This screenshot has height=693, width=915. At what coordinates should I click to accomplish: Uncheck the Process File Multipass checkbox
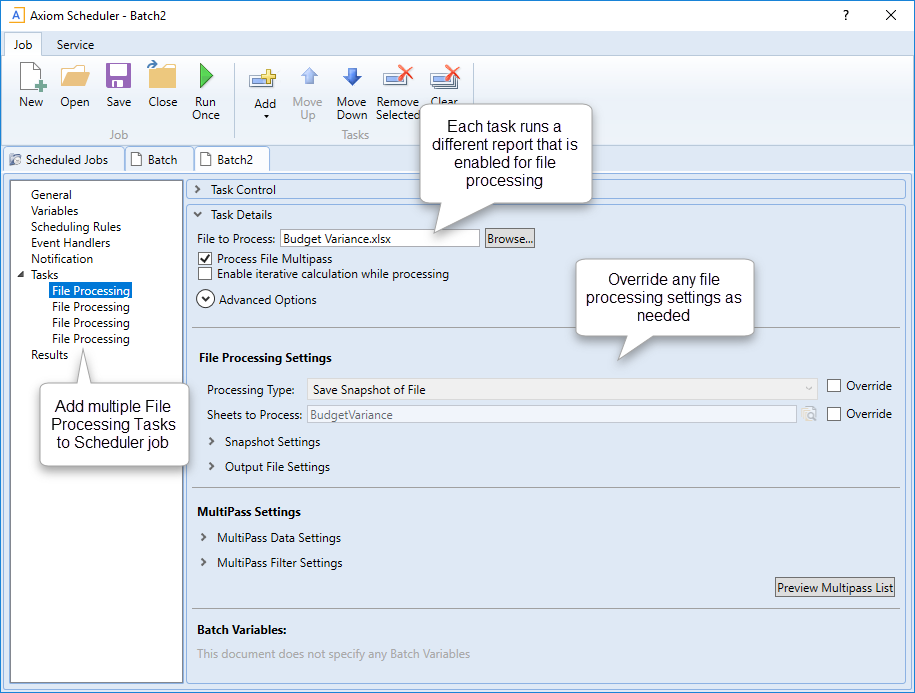(x=205, y=259)
